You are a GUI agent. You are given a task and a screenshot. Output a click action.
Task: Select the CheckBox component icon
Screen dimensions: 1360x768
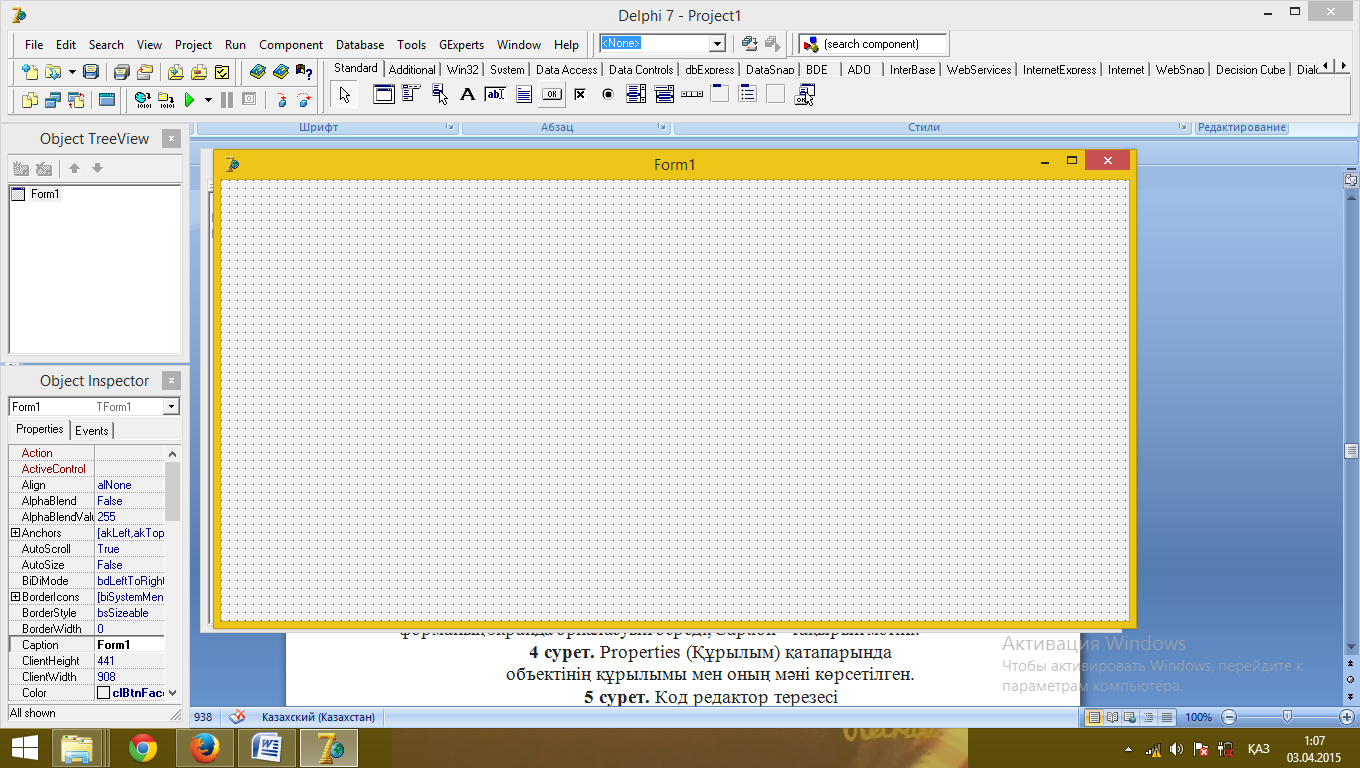point(579,95)
